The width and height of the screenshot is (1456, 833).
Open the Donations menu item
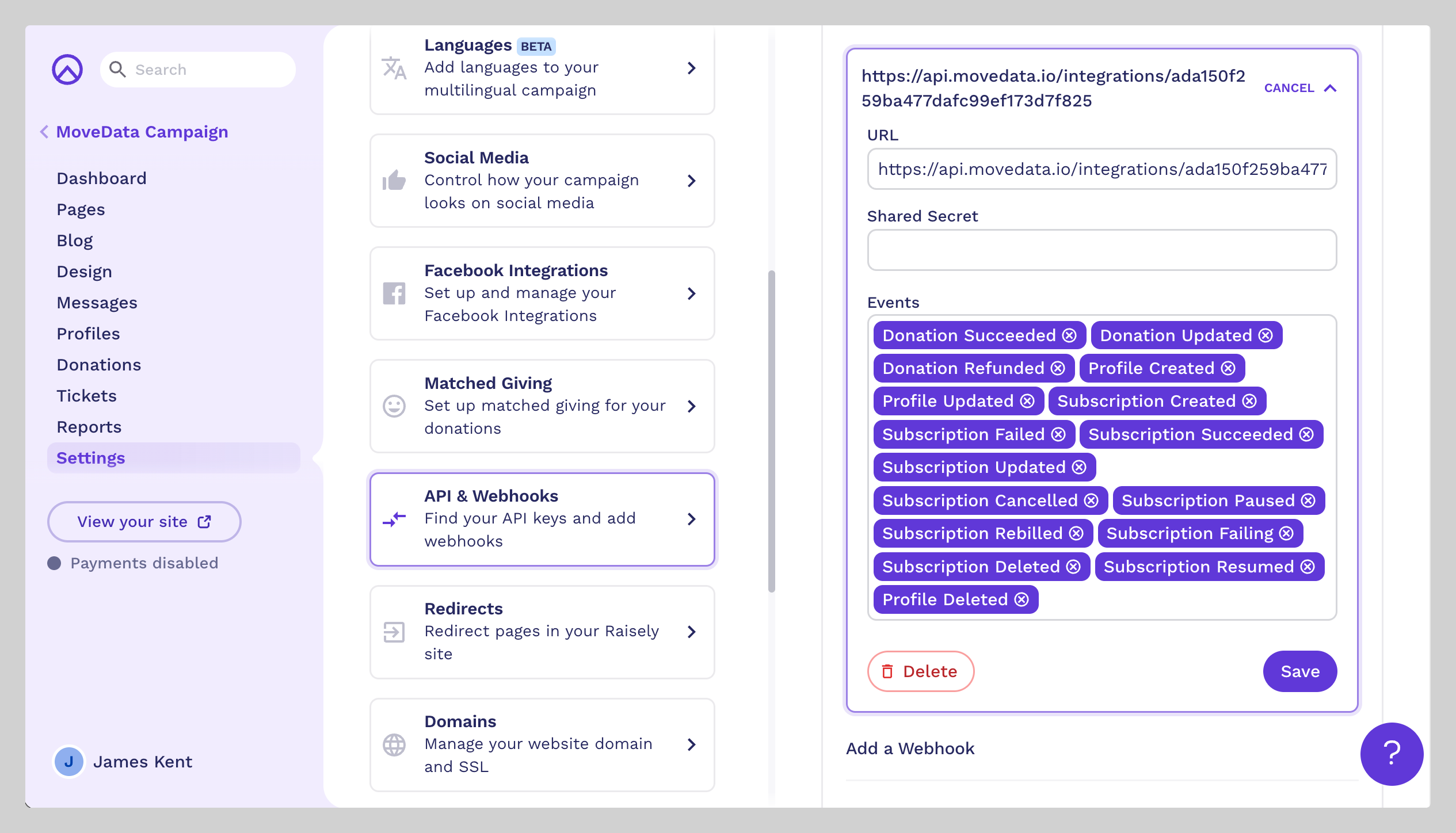click(x=99, y=365)
